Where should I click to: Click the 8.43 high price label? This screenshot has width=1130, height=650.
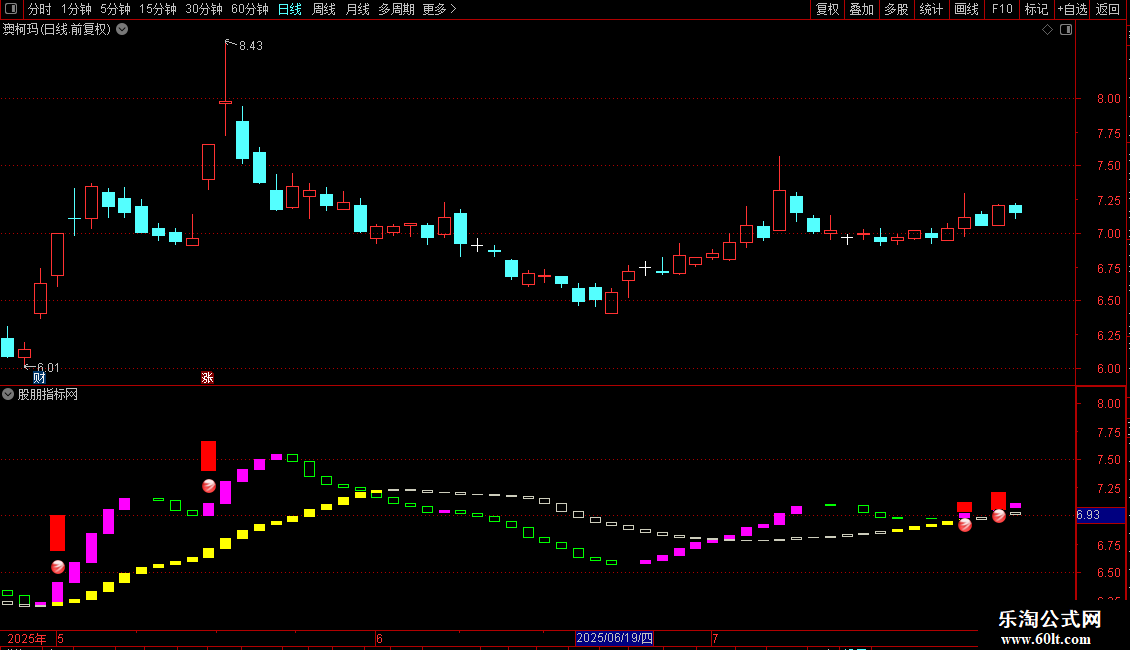click(251, 45)
